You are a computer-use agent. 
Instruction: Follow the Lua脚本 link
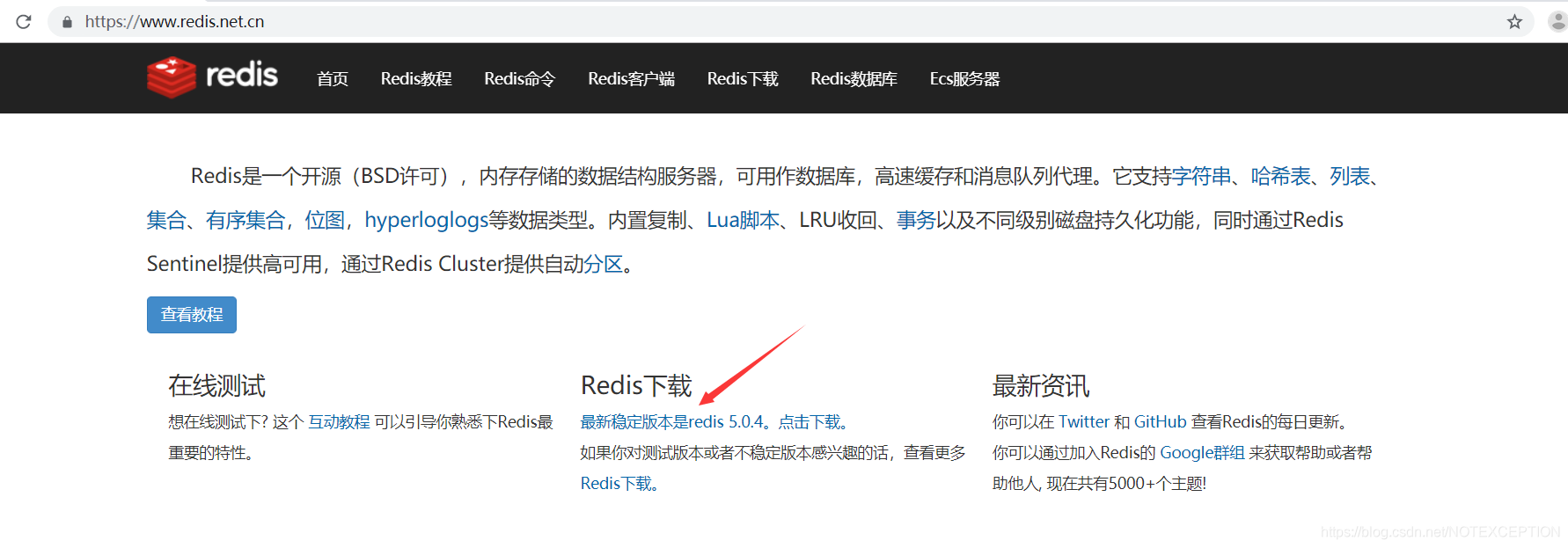[x=744, y=220]
